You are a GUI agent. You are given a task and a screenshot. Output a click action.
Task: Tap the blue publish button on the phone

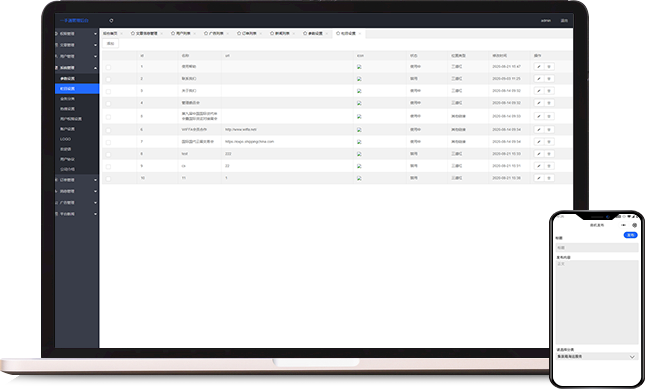click(630, 235)
